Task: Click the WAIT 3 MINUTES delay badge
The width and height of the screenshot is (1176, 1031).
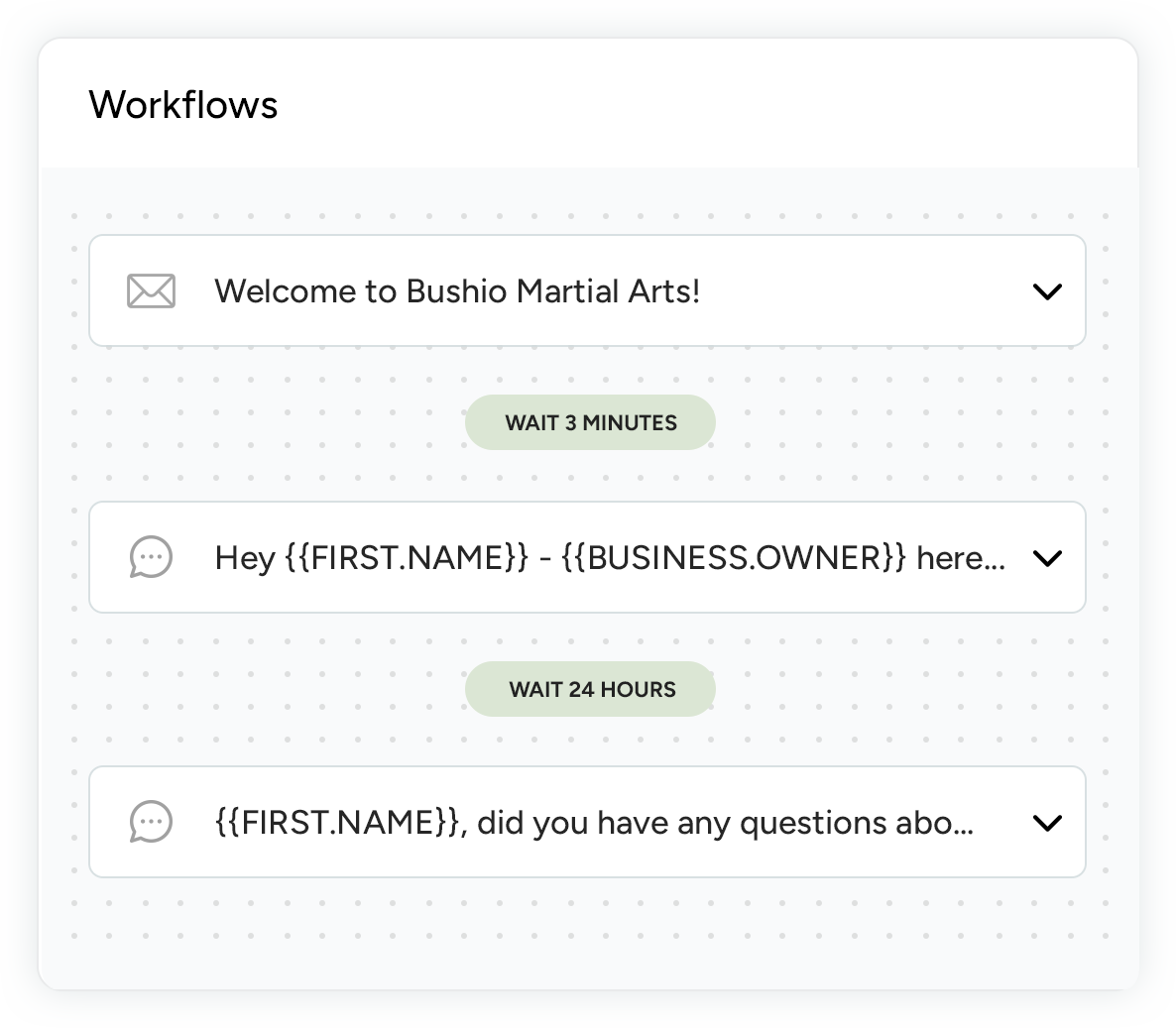Action: click(590, 422)
